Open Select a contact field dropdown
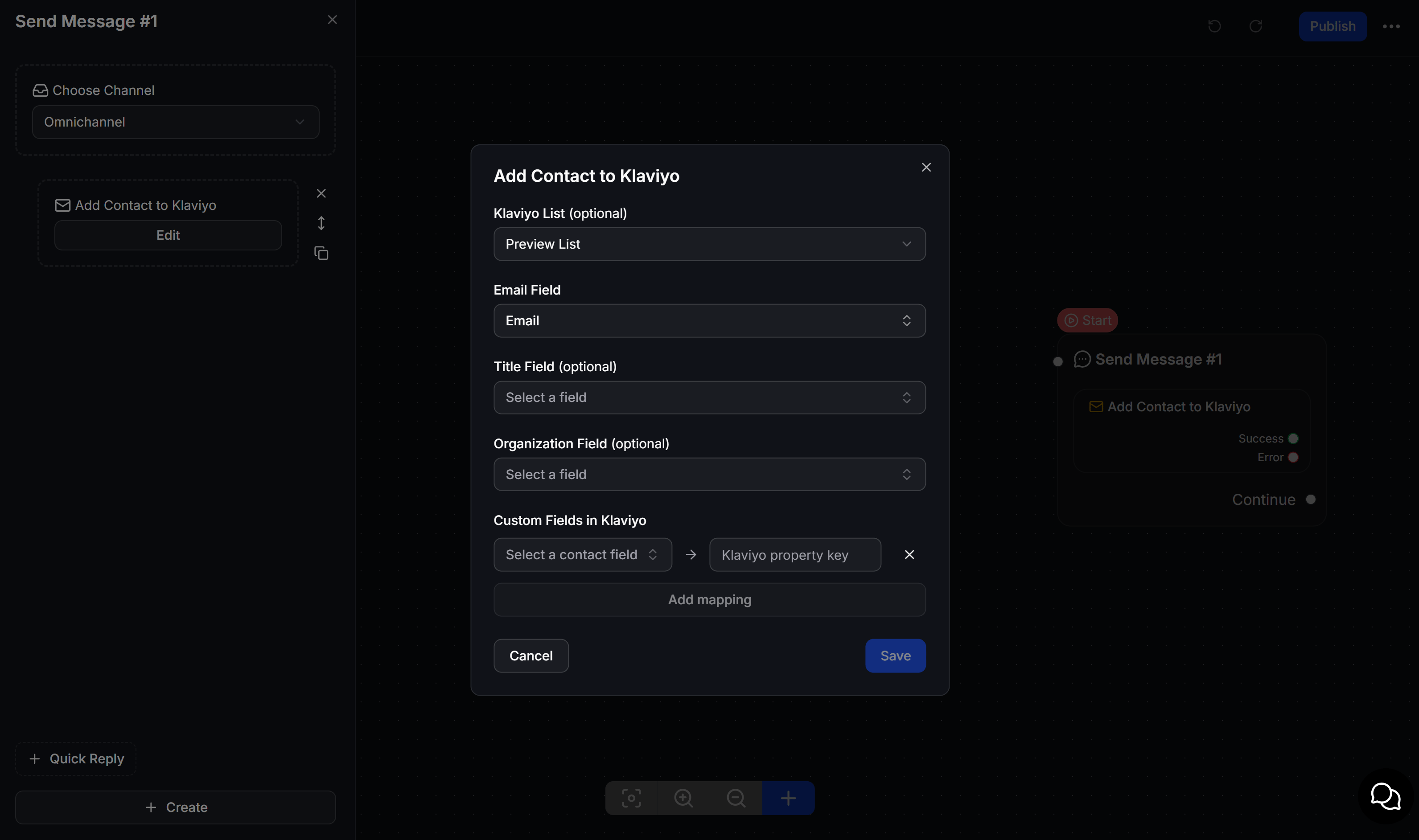Screen dimensions: 1419x840 tap(583, 555)
